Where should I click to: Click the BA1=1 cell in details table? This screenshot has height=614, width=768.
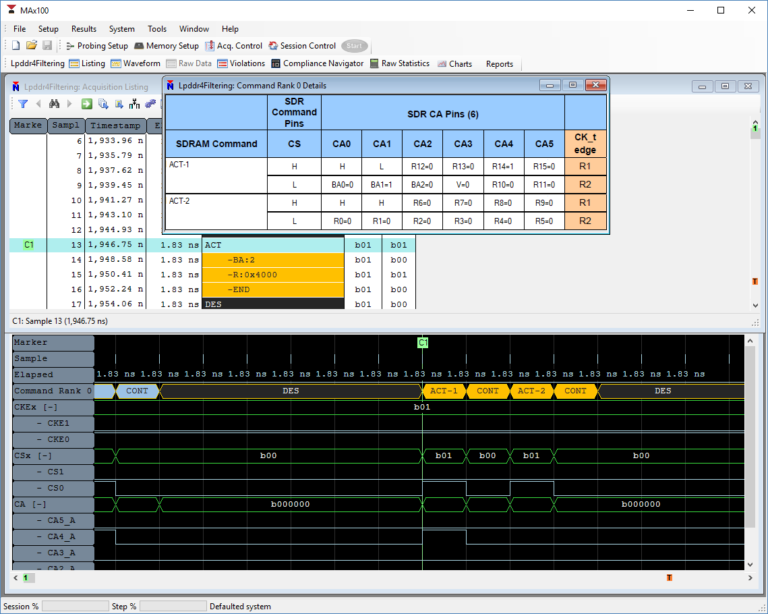(x=382, y=185)
